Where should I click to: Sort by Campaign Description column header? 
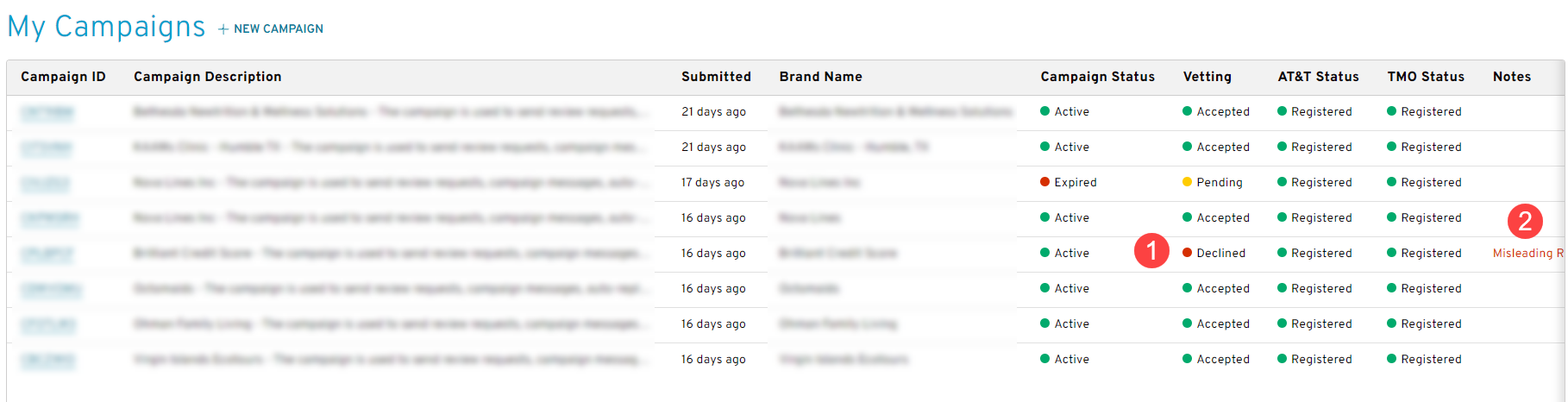(x=208, y=77)
